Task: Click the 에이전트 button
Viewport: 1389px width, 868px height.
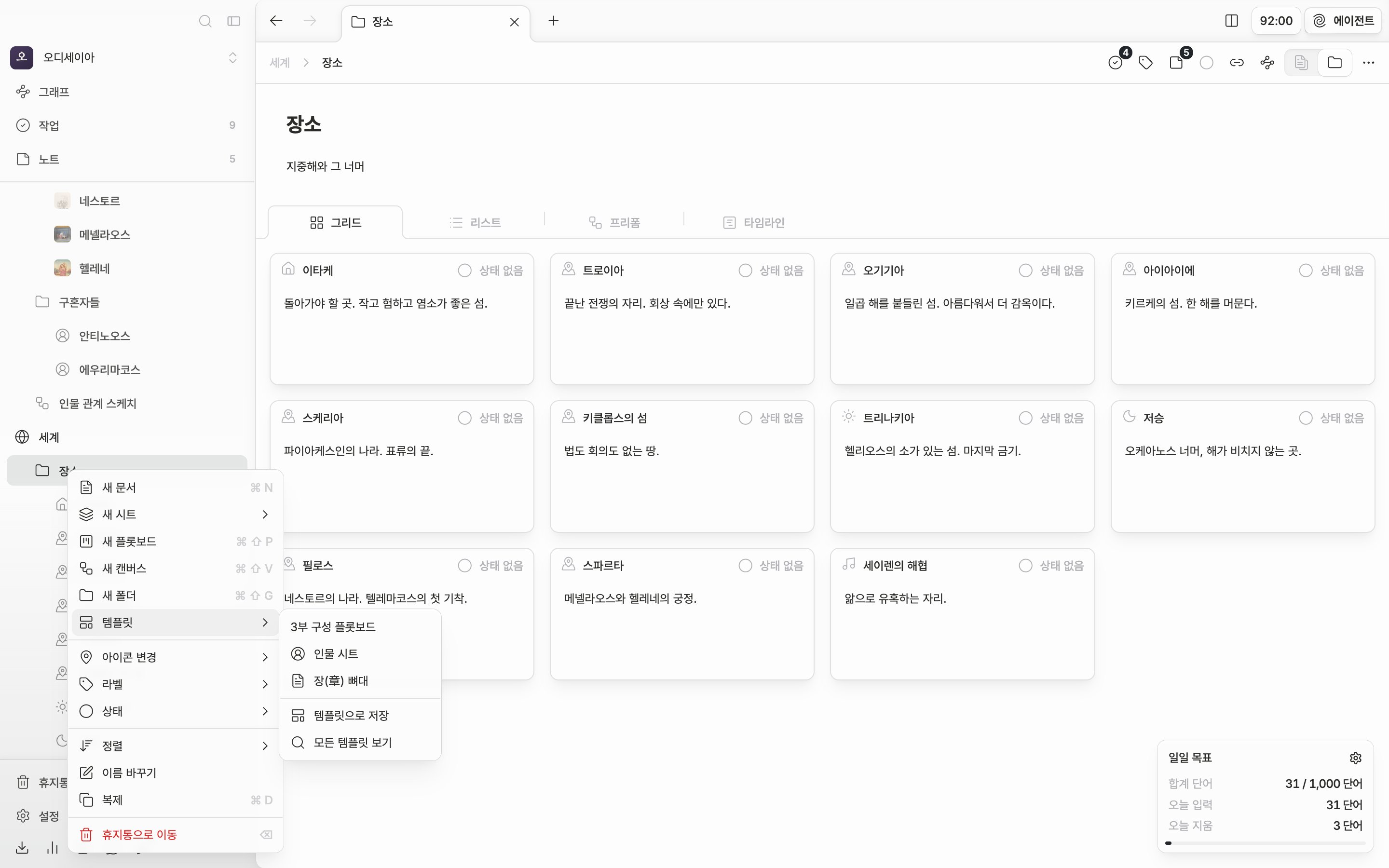Action: pos(1343,21)
